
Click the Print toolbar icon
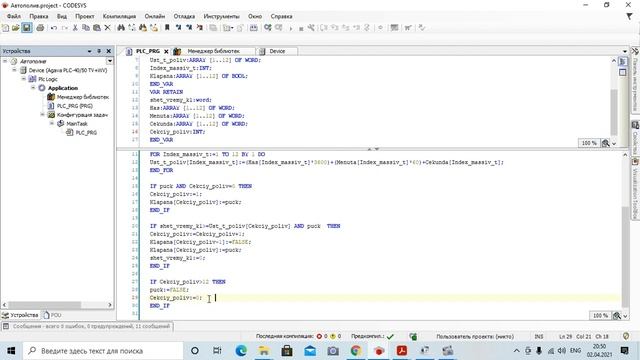pos(40,28)
